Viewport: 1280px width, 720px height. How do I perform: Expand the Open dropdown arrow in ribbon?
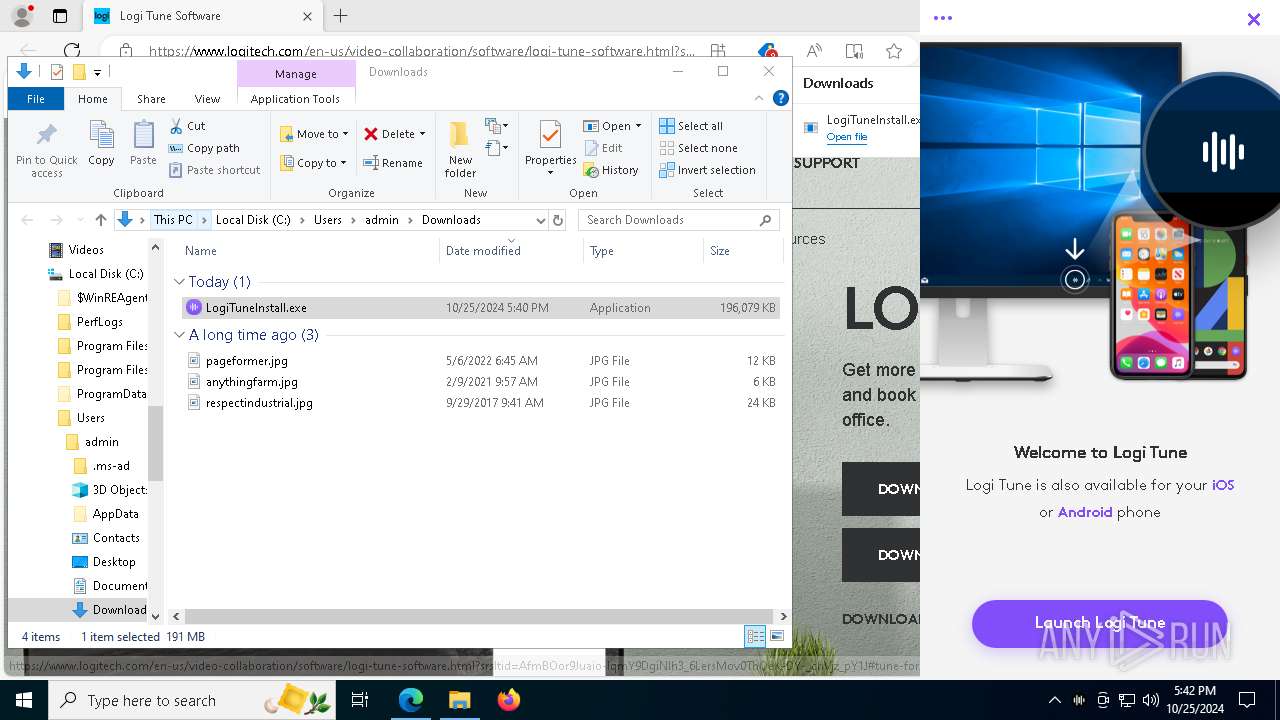[638, 126]
